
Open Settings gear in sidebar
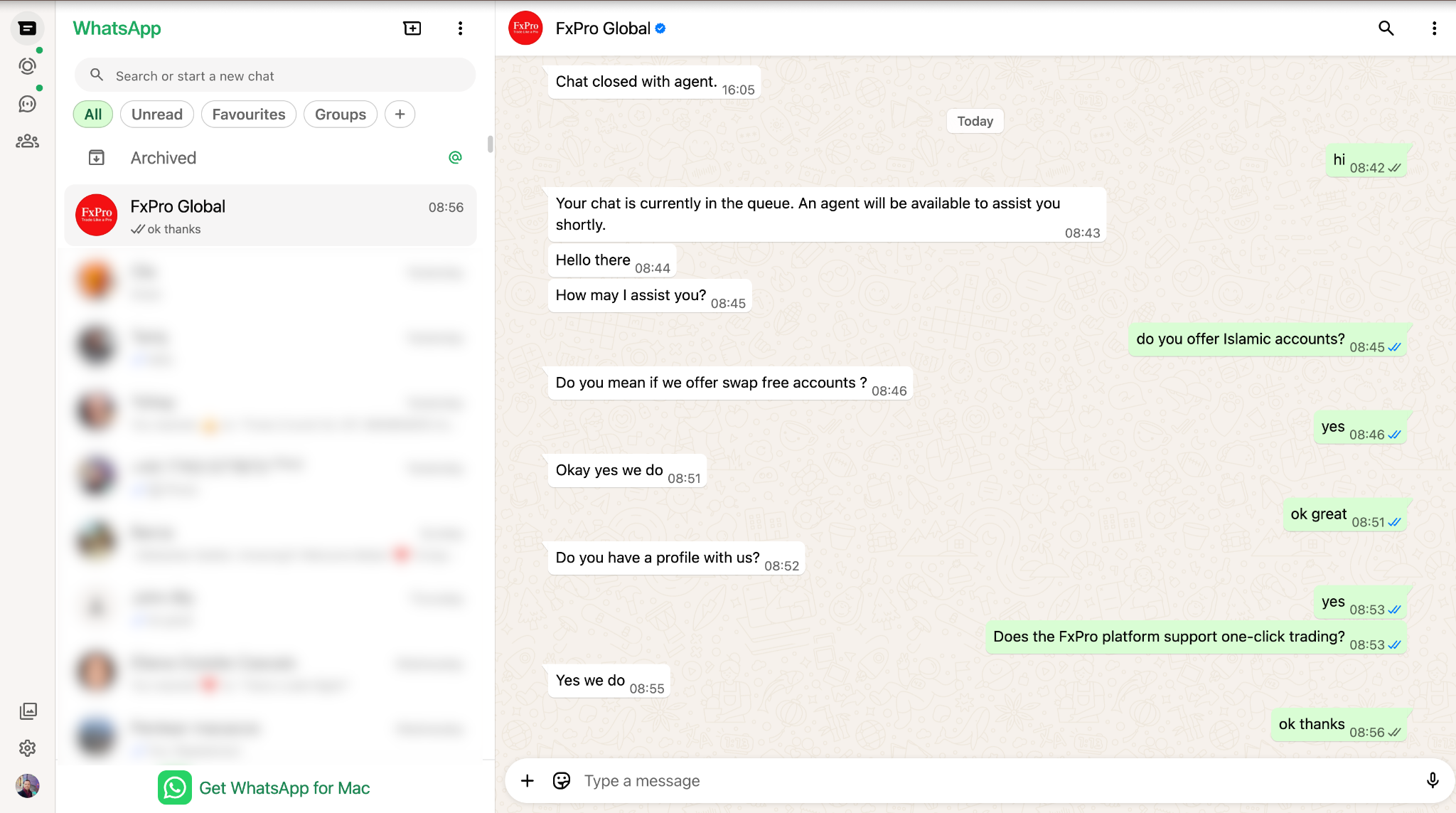[28, 748]
